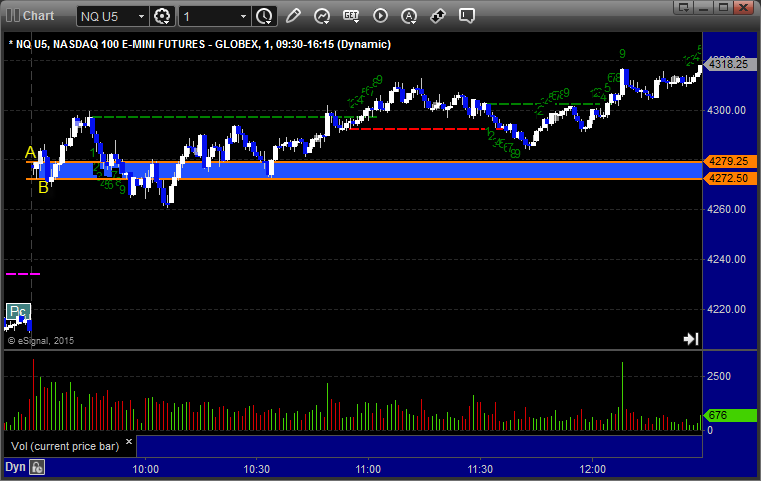Select the pencil drawing tool
The height and width of the screenshot is (481, 761).
tap(293, 16)
